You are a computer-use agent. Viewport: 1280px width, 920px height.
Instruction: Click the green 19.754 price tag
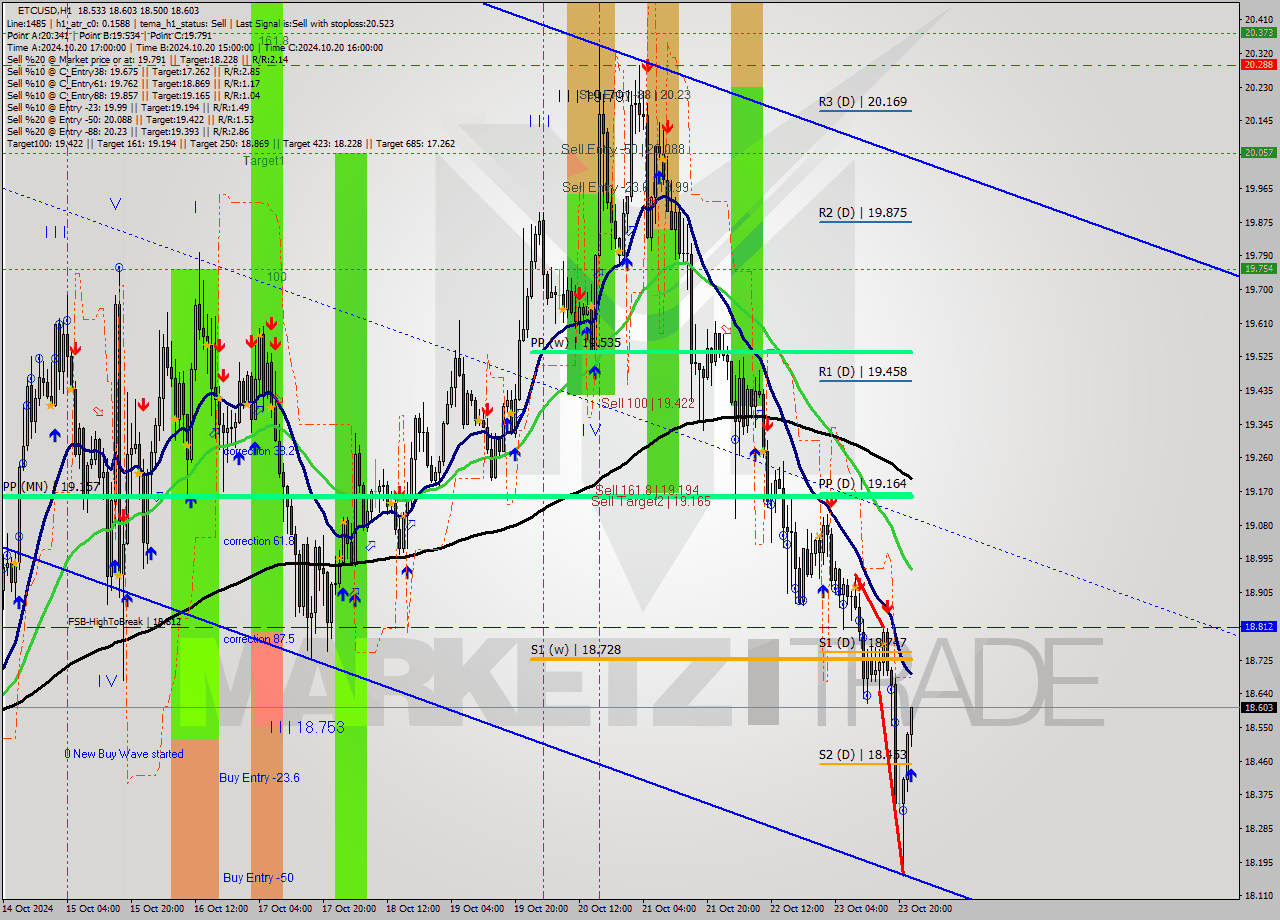pyautogui.click(x=1258, y=268)
